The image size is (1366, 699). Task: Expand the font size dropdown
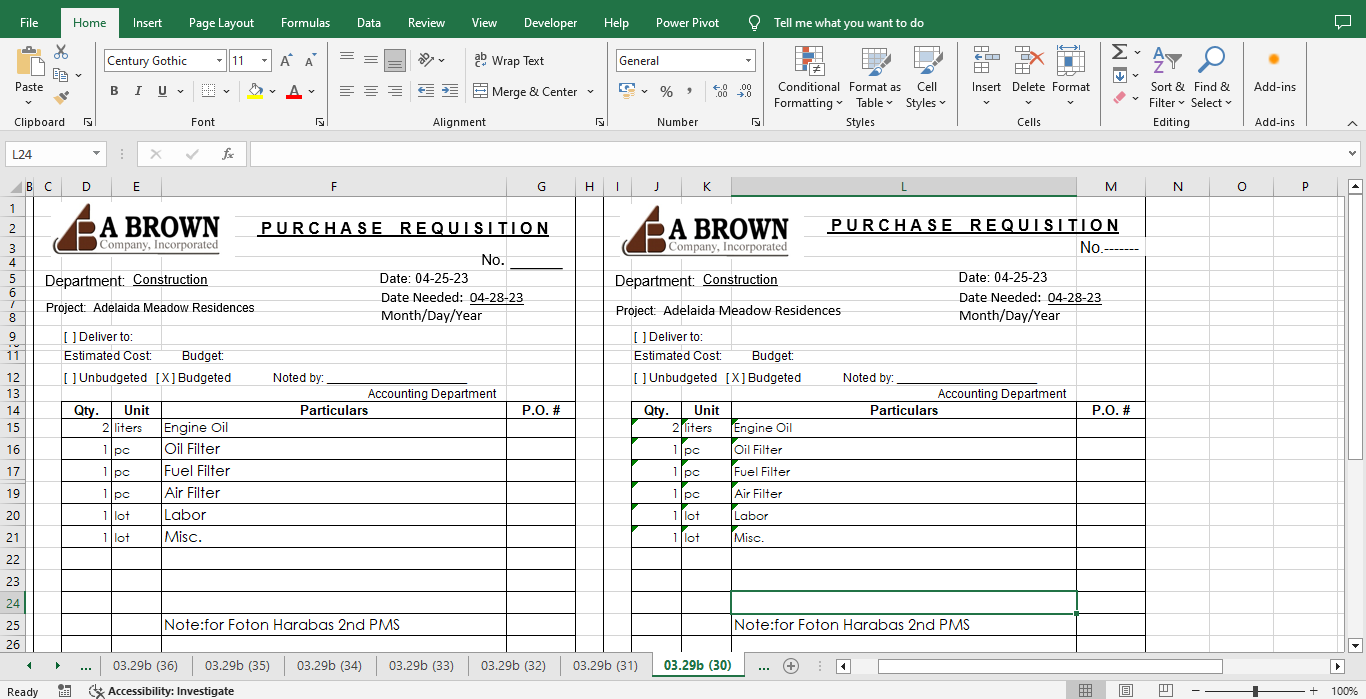(264, 61)
